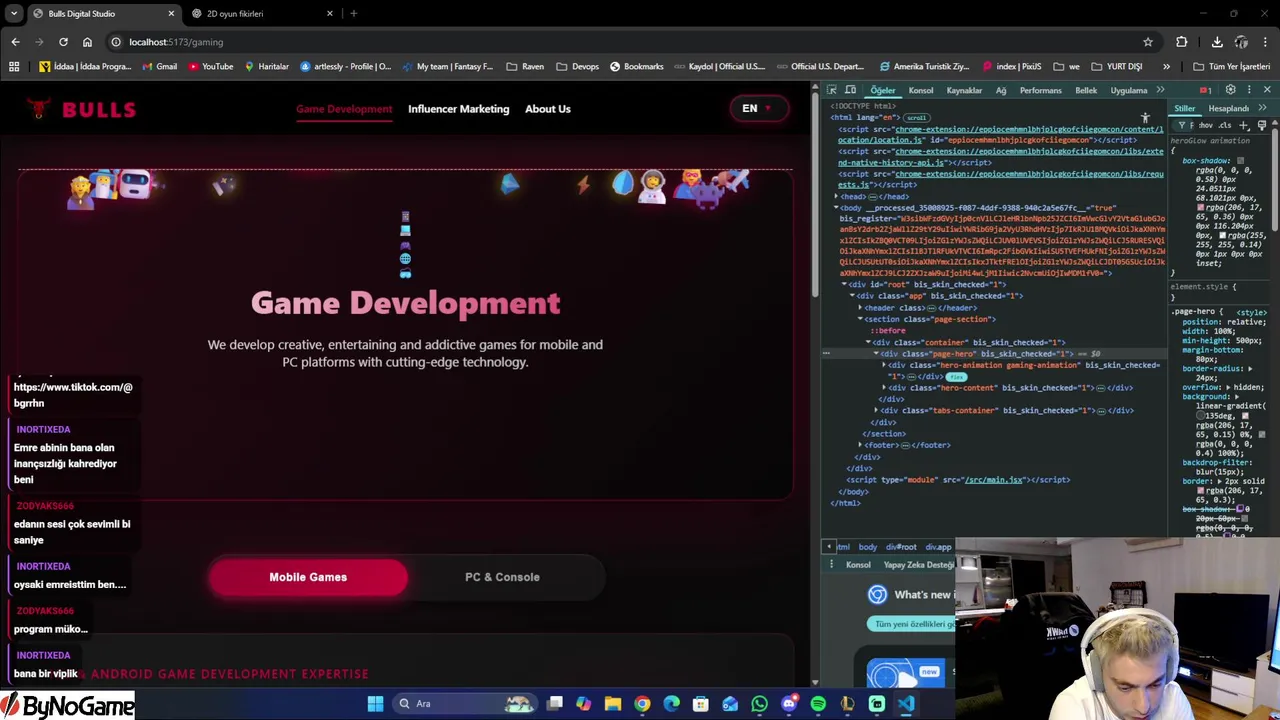This screenshot has height=720, width=1280.
Task: Show more bookmarks with the overflow chevron
Action: [x=1166, y=67]
